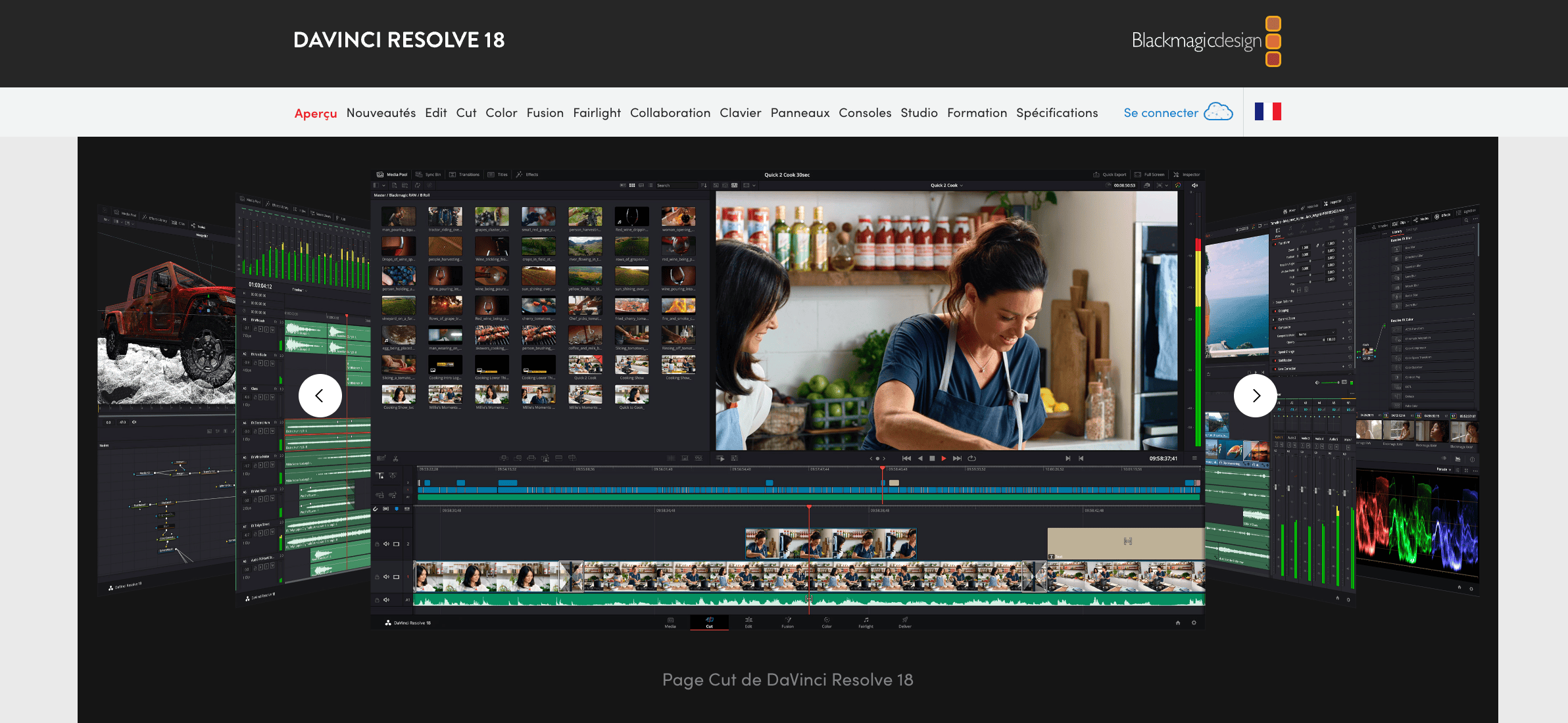The height and width of the screenshot is (723, 1568).
Task: Show next carousel slide with right arrow
Action: click(1255, 395)
